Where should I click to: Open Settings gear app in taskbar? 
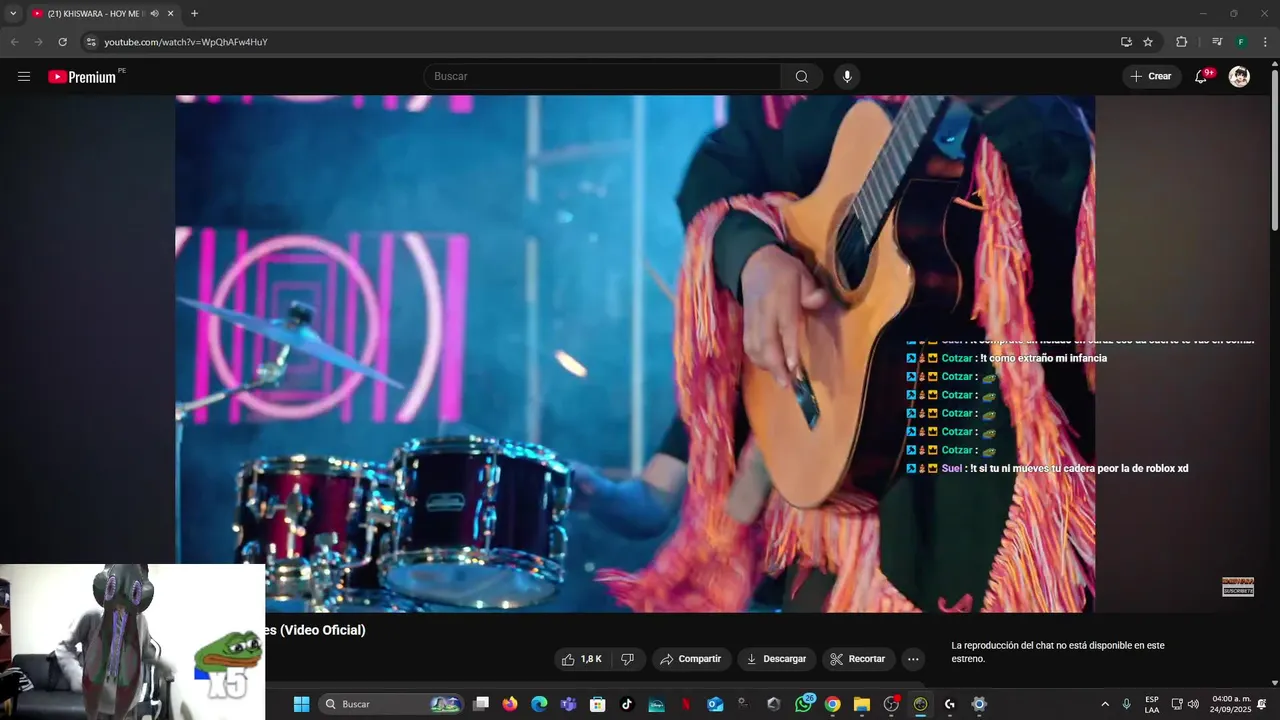click(979, 704)
